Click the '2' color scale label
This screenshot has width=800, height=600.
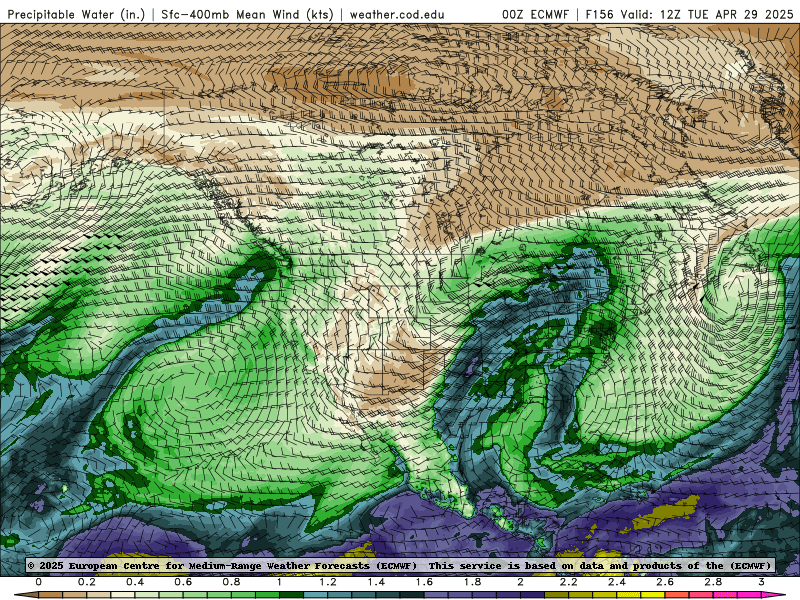click(x=520, y=582)
